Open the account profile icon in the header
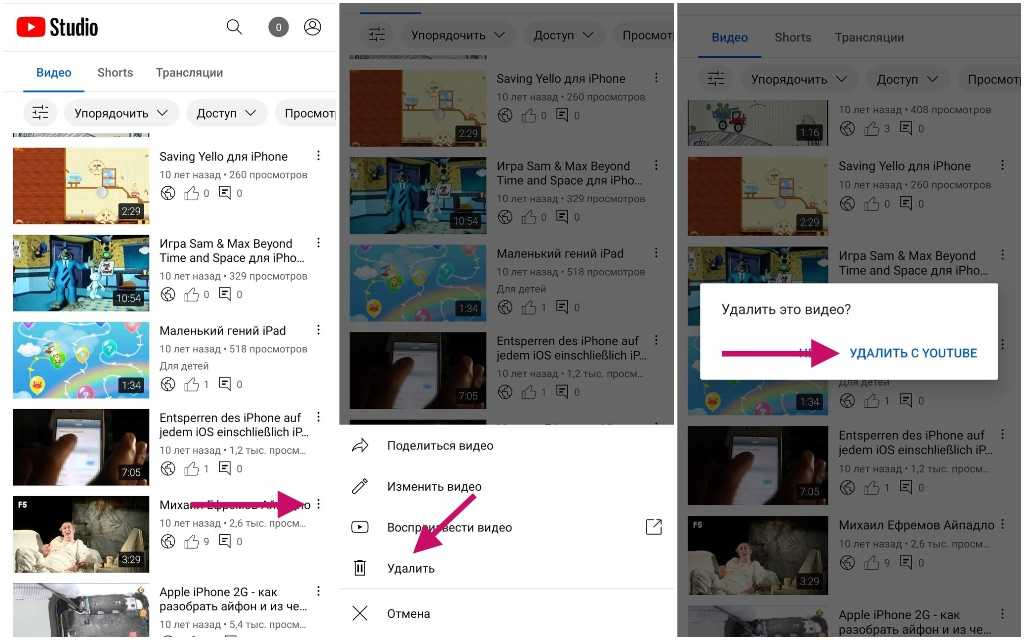The height and width of the screenshot is (640, 1024). pos(312,27)
